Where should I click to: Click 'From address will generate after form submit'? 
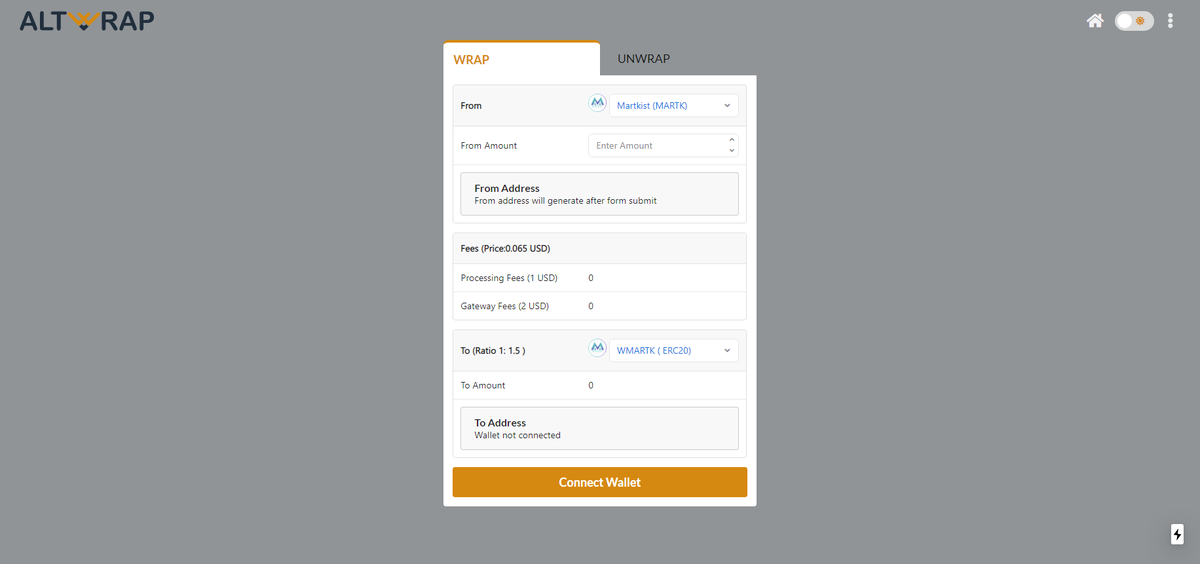(x=565, y=201)
